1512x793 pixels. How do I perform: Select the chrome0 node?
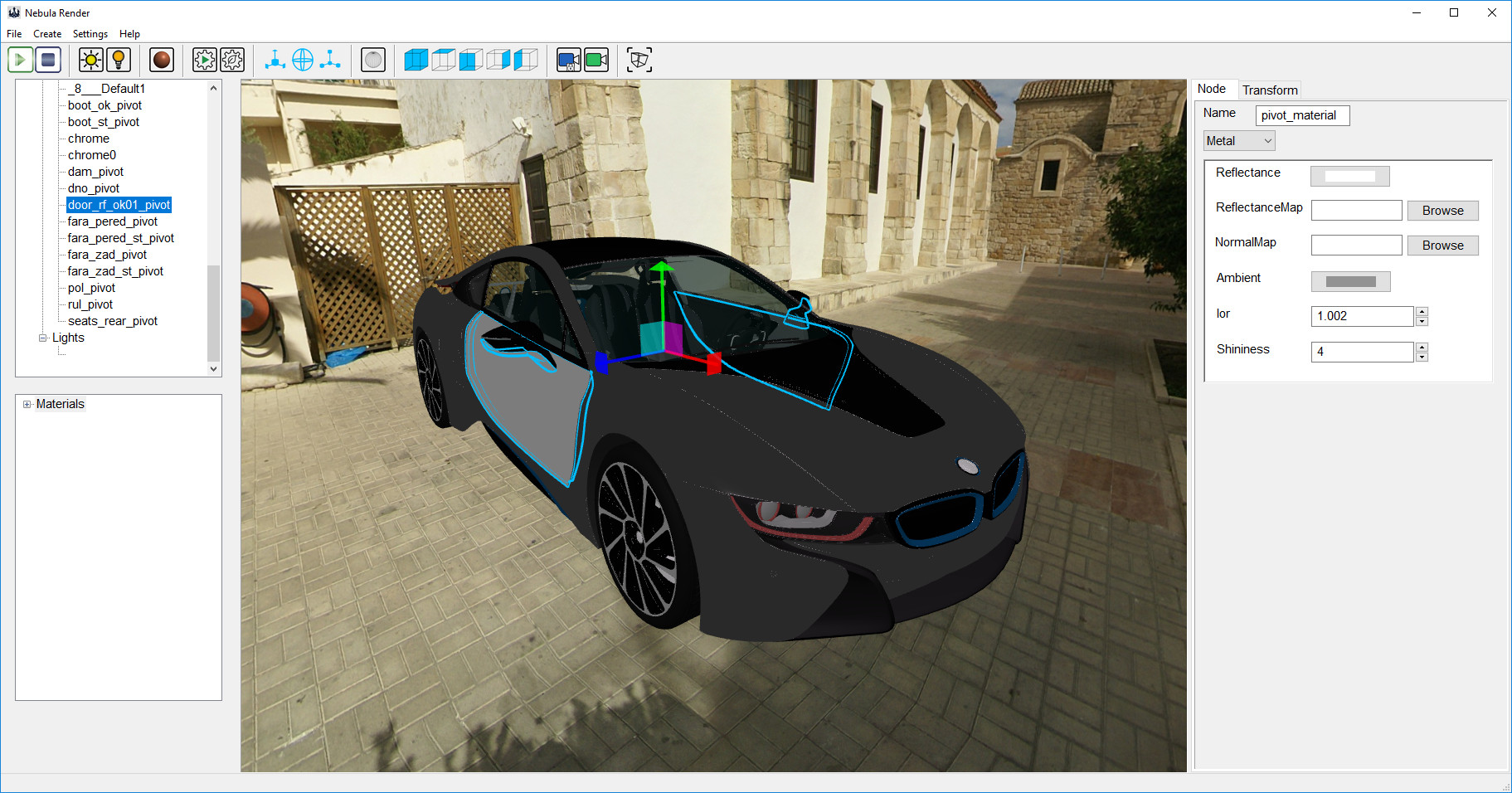[x=92, y=155]
